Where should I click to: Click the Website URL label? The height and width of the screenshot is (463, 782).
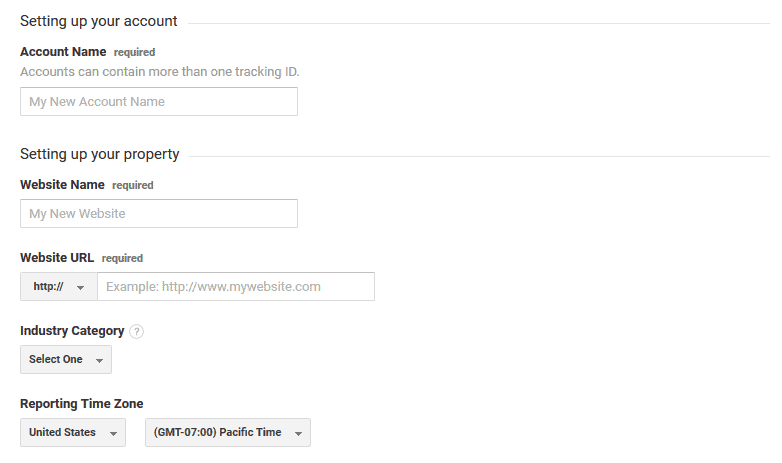click(57, 257)
